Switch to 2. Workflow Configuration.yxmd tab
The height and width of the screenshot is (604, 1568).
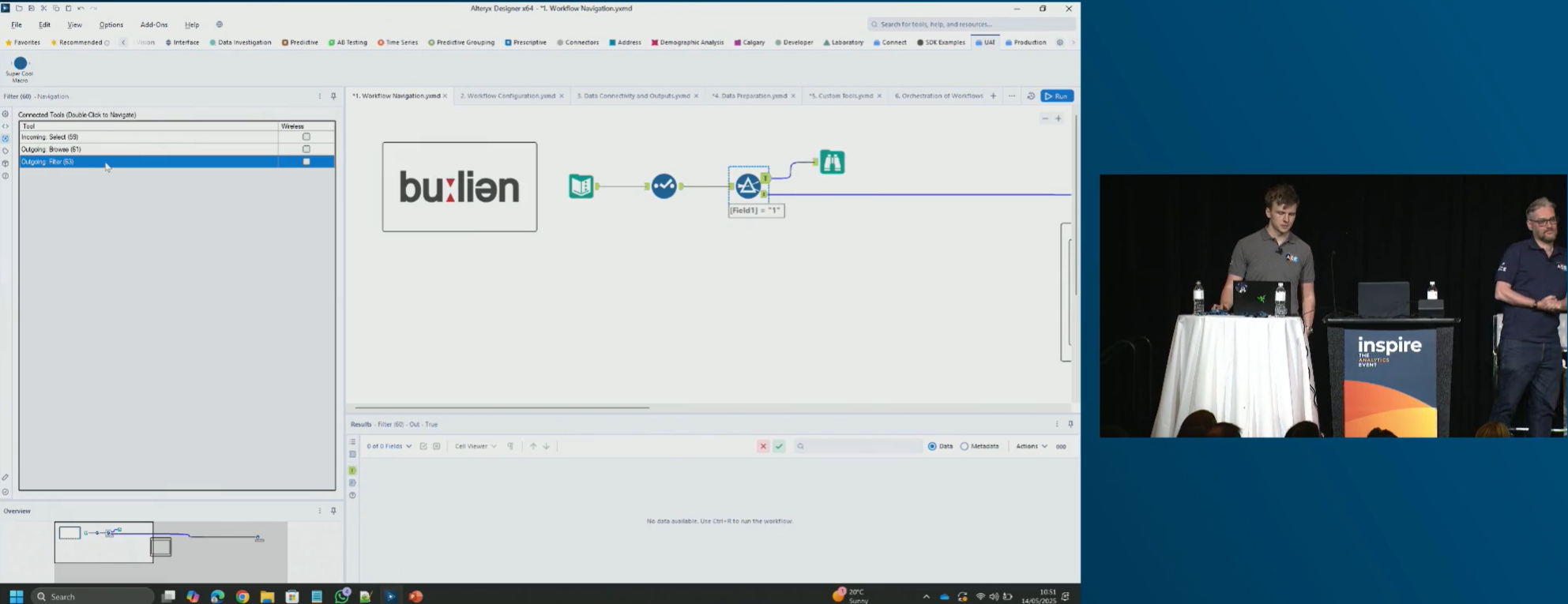coord(507,96)
